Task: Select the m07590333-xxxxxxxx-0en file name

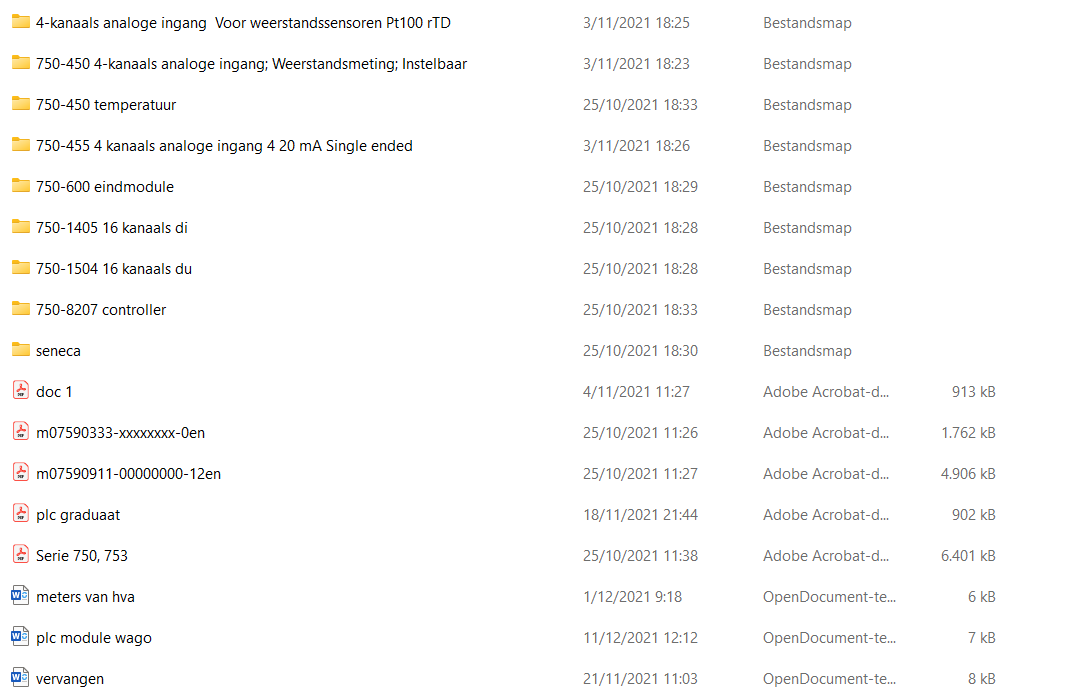Action: (x=120, y=433)
